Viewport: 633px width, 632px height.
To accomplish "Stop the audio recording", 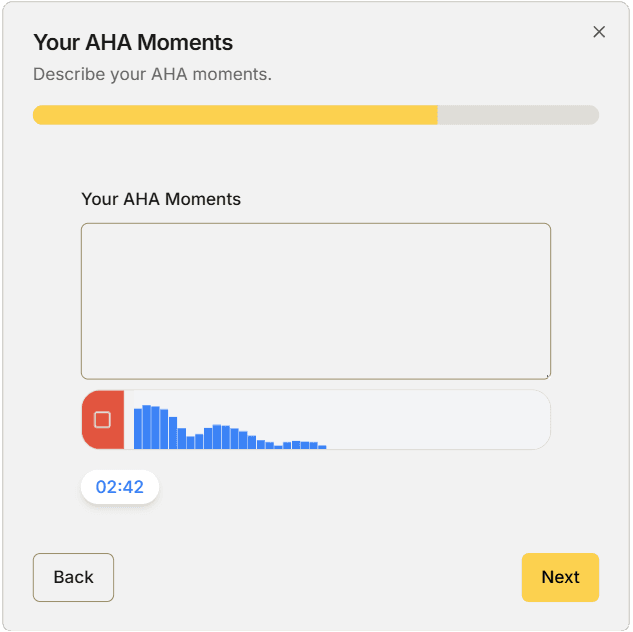I will click(x=102, y=420).
